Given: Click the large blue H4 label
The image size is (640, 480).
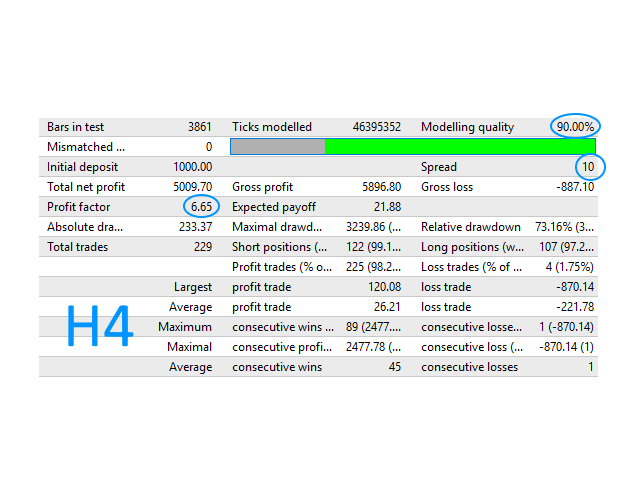Looking at the screenshot, I should 100,327.
